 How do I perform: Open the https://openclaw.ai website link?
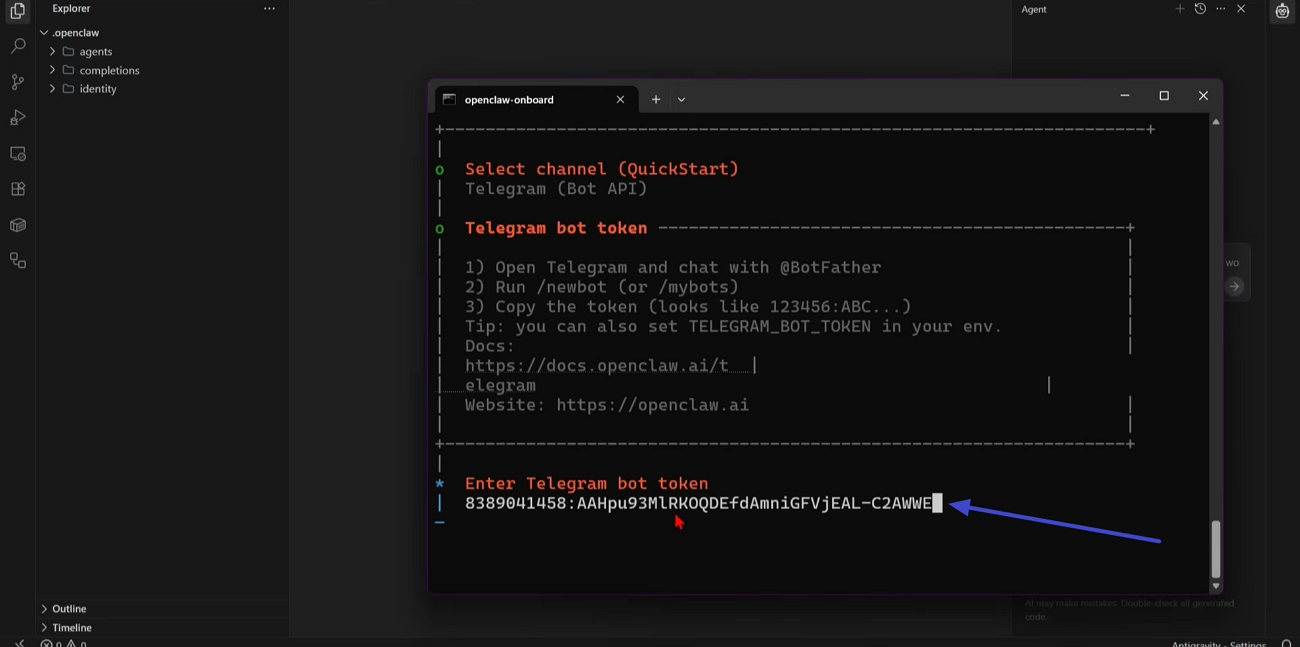pos(652,405)
